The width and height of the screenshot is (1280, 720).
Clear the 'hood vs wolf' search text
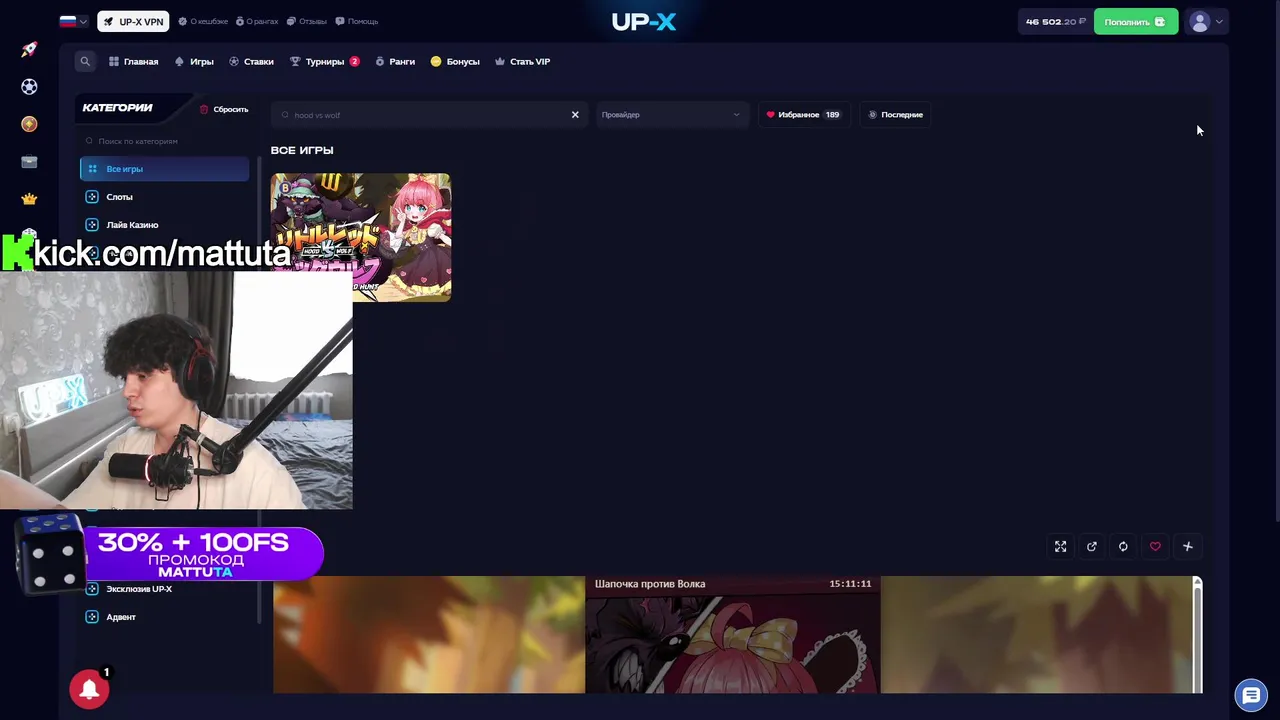pos(575,115)
